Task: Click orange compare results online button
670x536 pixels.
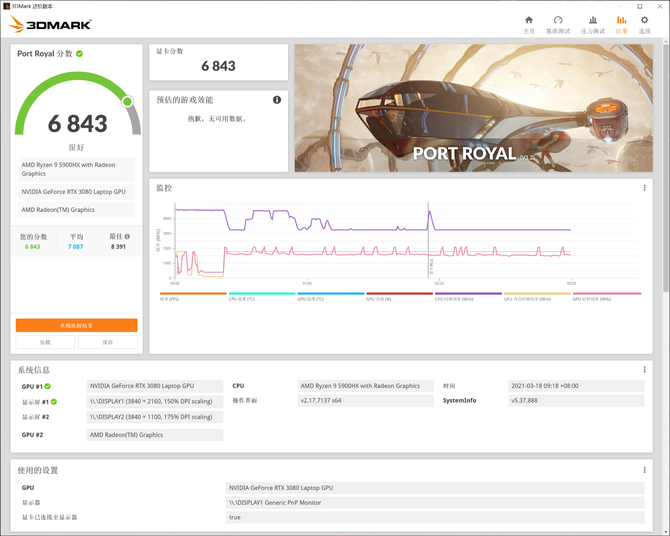Action: (x=76, y=325)
